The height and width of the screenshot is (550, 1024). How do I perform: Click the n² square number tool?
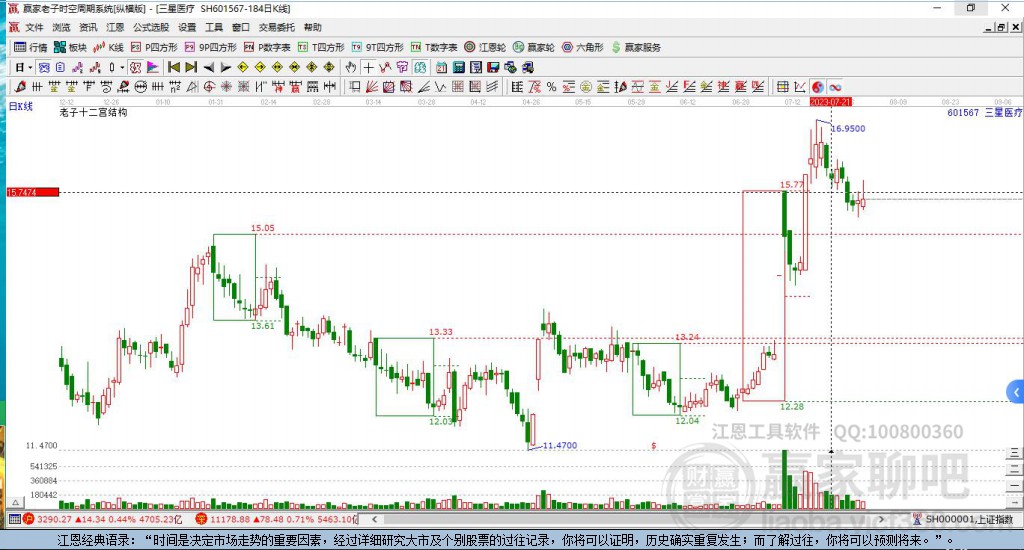point(174,87)
